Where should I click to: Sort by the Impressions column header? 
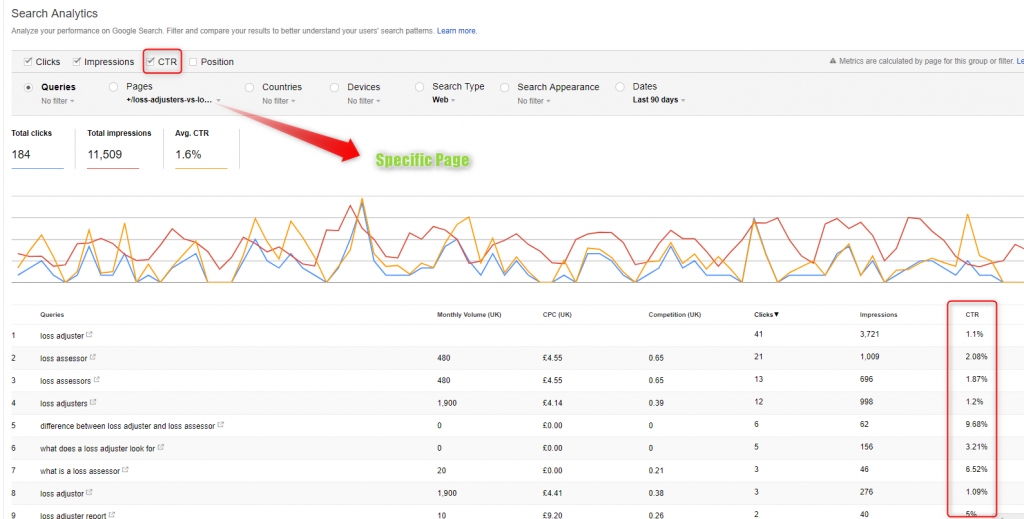coord(878,315)
